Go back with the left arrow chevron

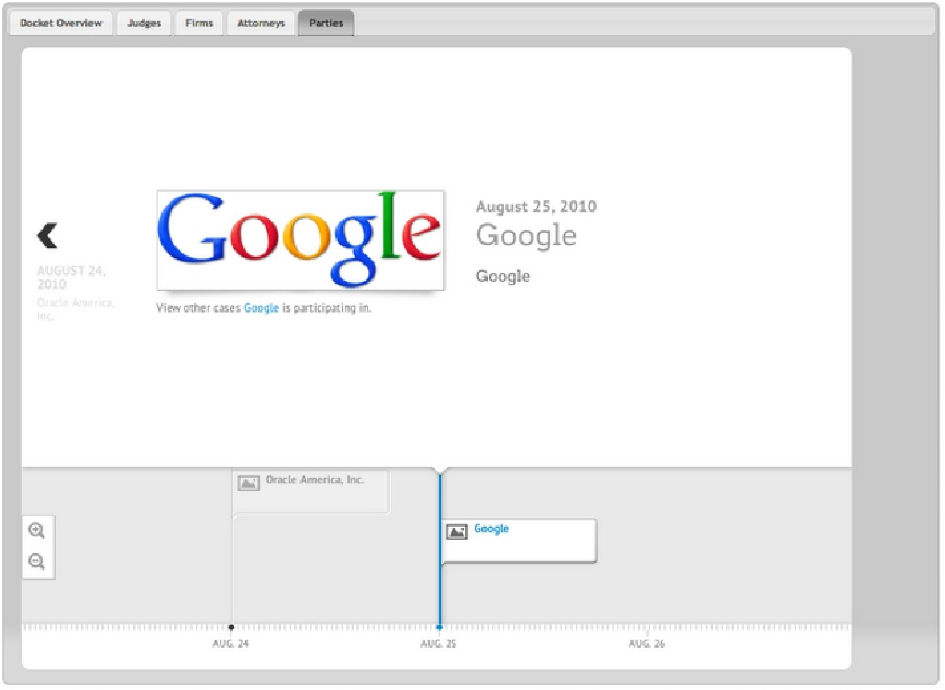pos(47,235)
